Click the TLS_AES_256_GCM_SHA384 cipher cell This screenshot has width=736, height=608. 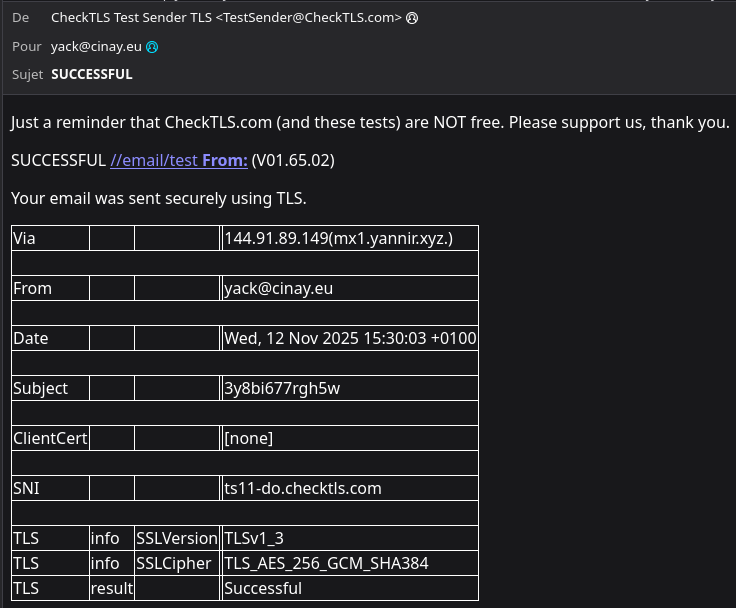[x=326, y=563]
